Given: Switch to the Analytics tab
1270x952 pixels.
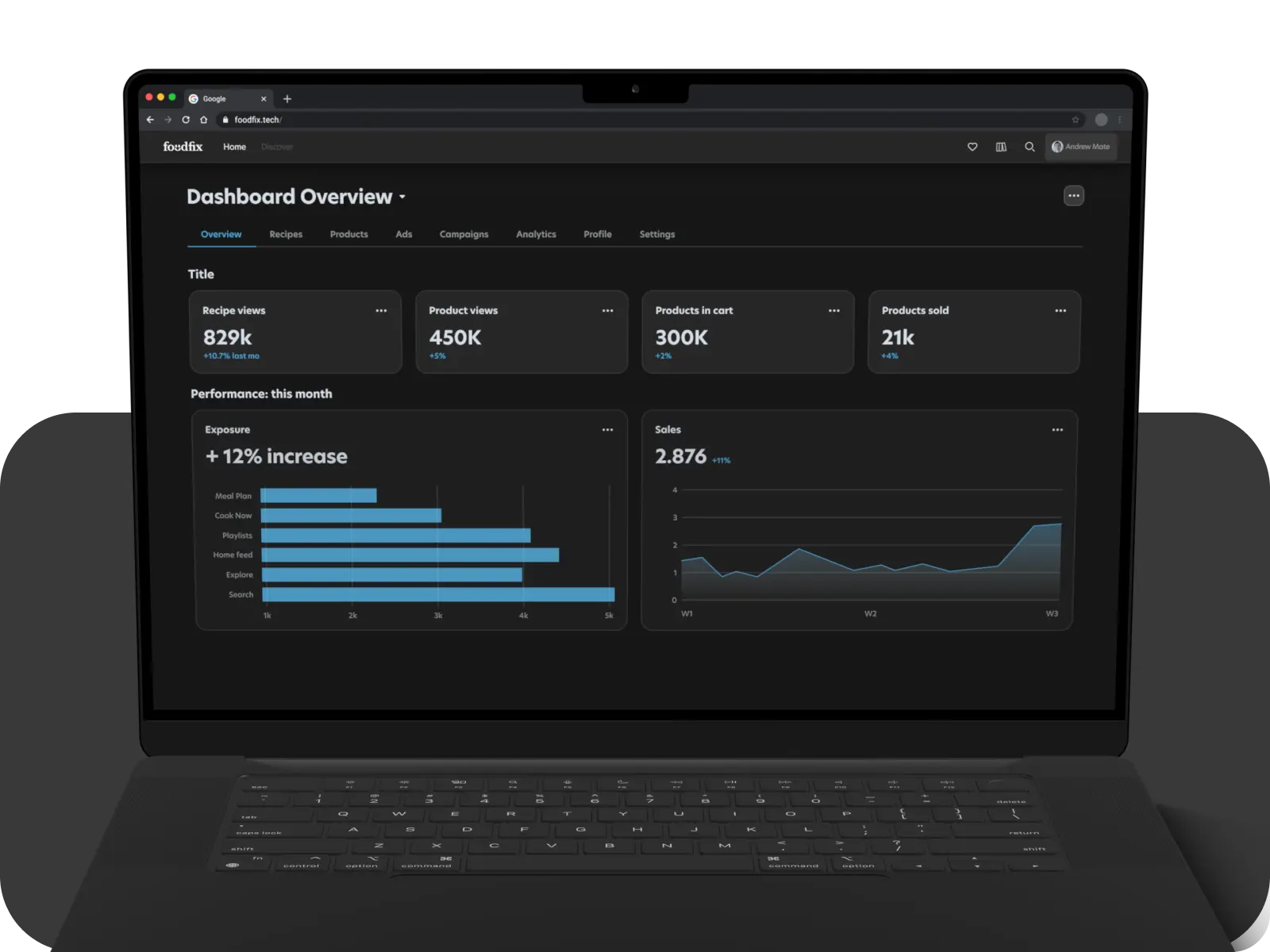Looking at the screenshot, I should [536, 234].
